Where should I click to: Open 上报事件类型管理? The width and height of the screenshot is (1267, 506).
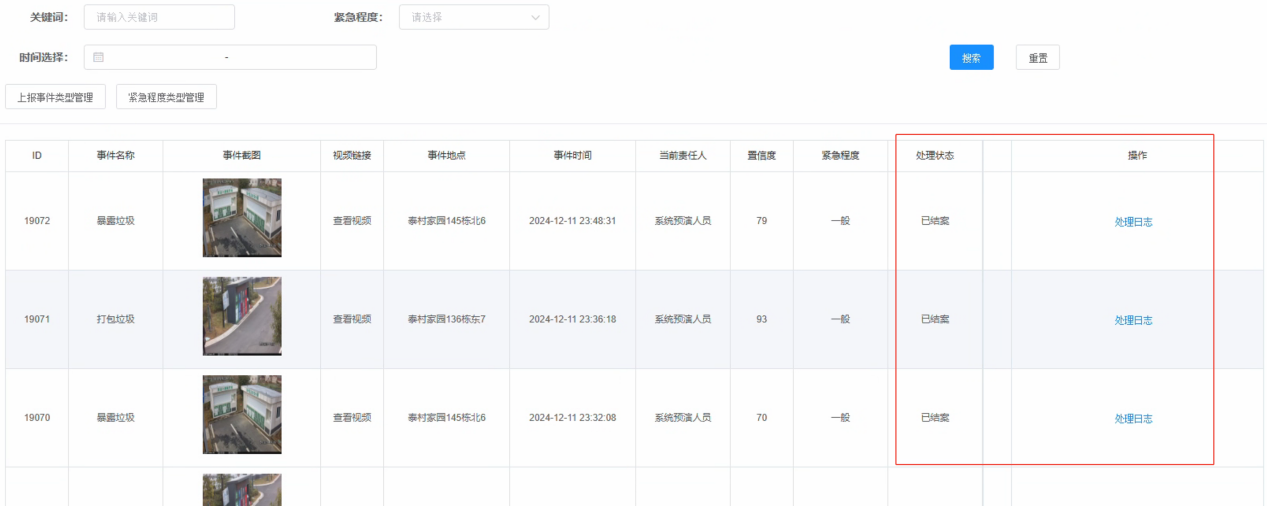(55, 97)
